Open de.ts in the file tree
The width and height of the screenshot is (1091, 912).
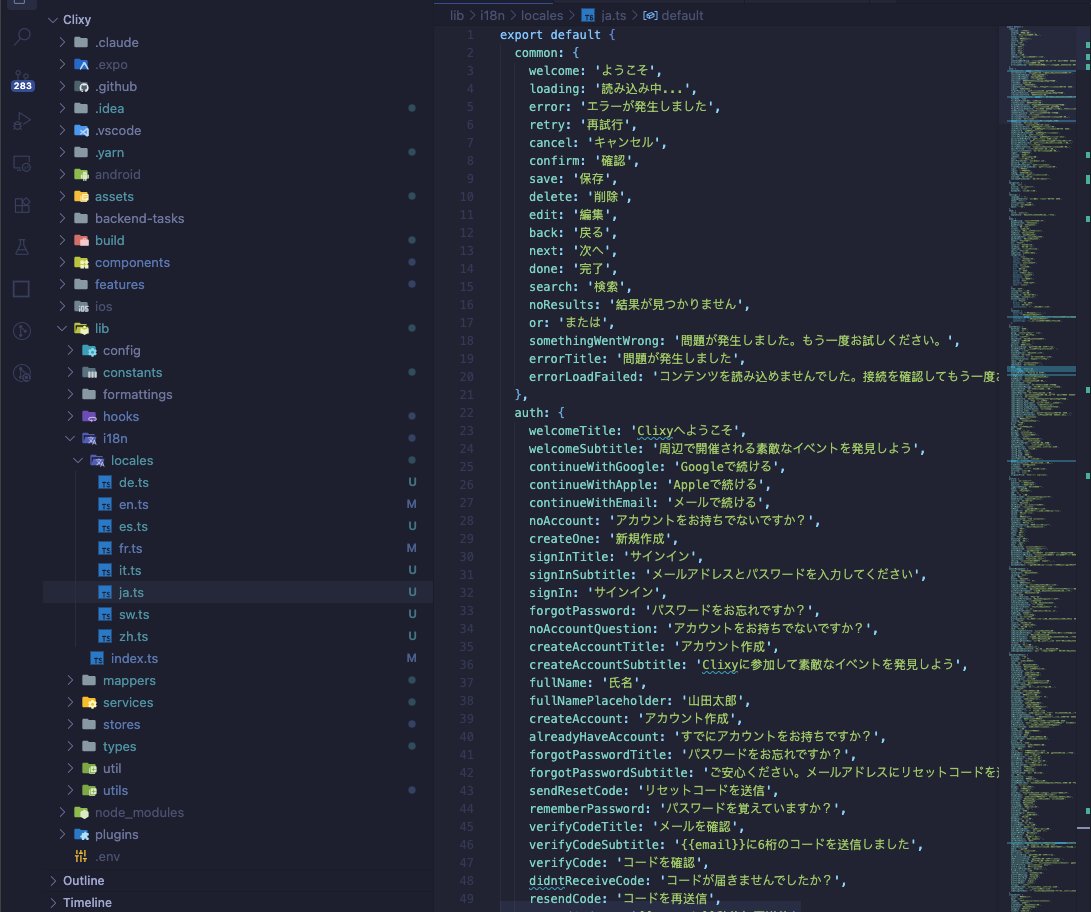pos(134,482)
